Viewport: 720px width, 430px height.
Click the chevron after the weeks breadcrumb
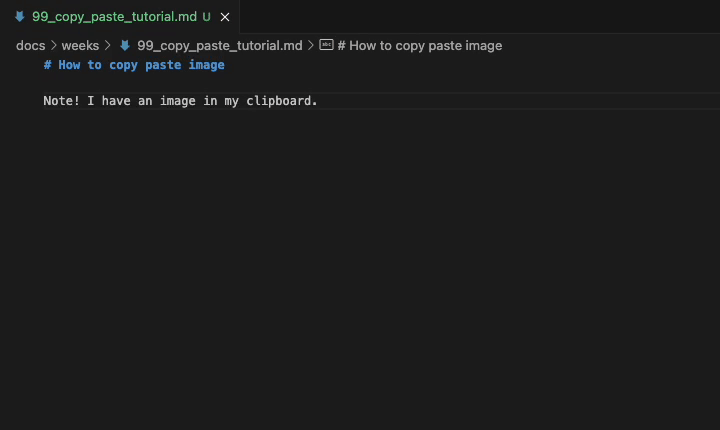click(x=108, y=46)
